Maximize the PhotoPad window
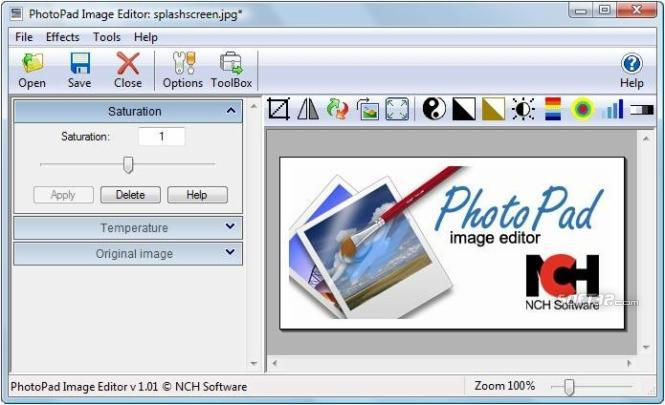The width and height of the screenshot is (665, 405). (605, 10)
